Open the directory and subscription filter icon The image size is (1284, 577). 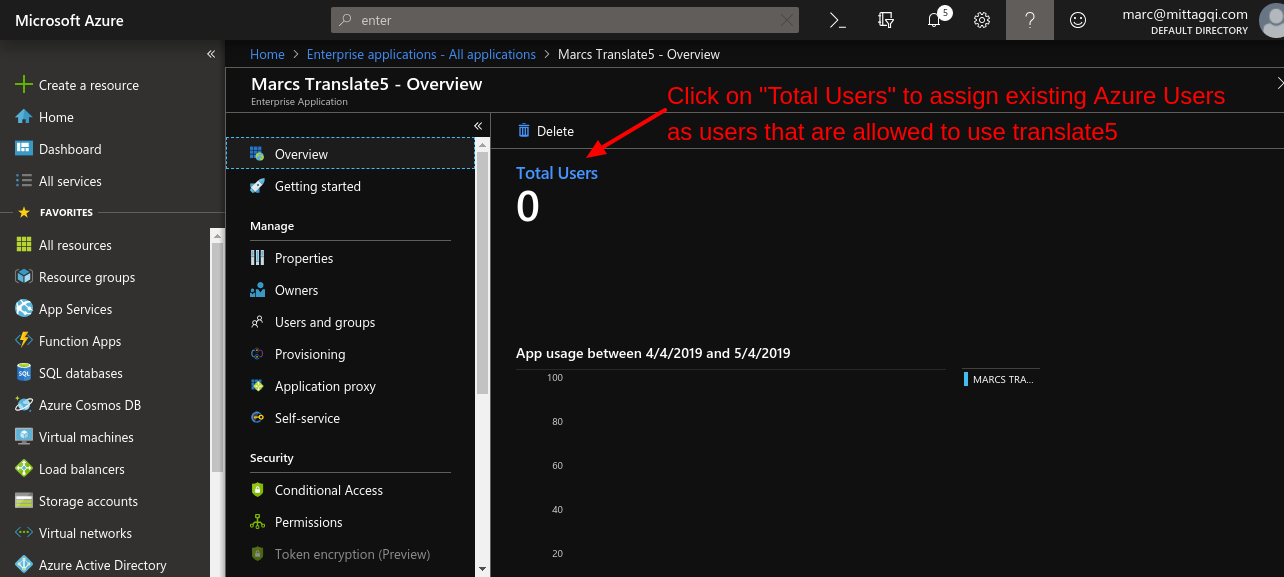click(x=885, y=20)
